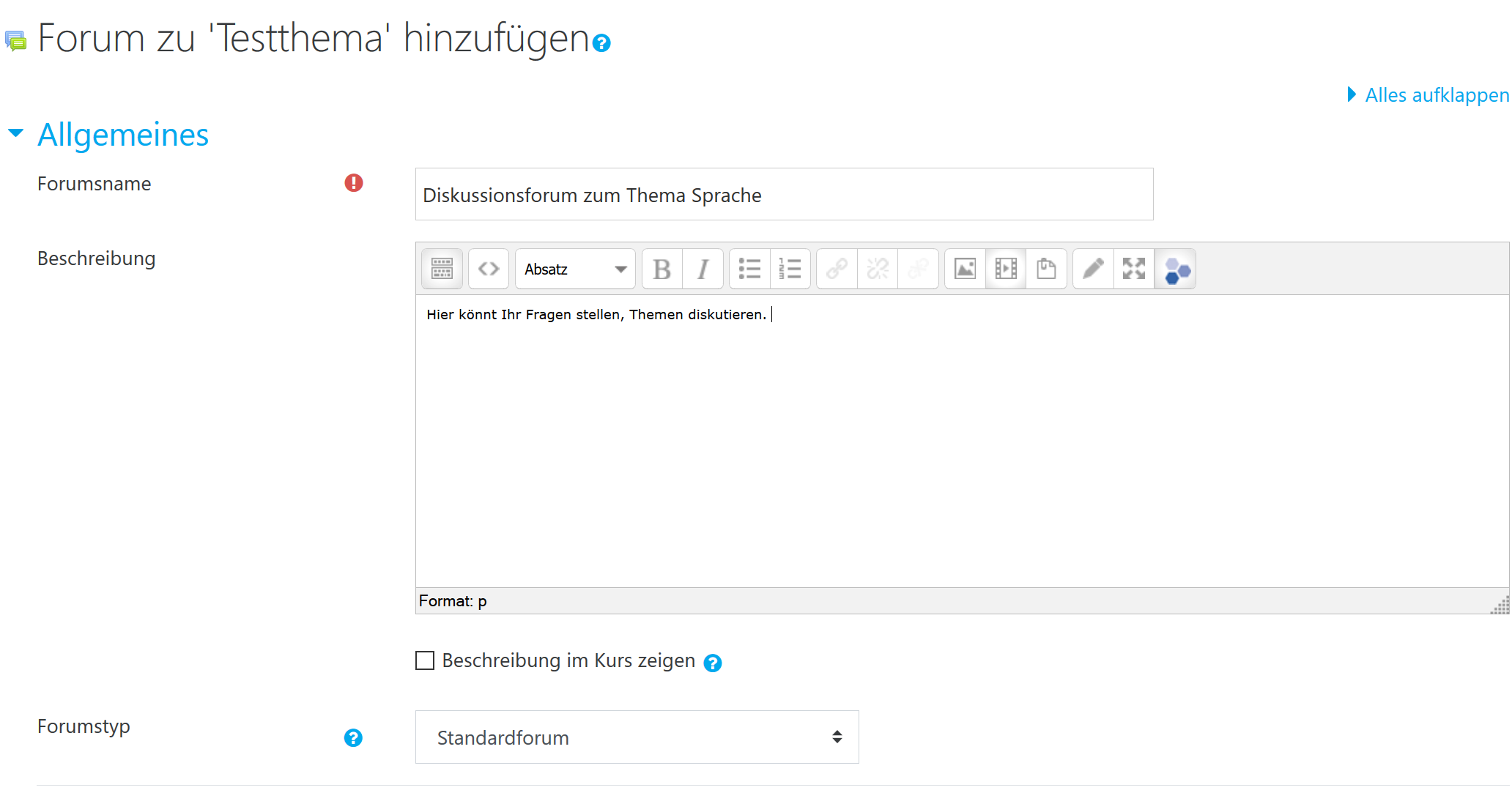Open help for Forumstyp
Image resolution: width=1512 pixels, height=793 pixels.
coord(353,738)
